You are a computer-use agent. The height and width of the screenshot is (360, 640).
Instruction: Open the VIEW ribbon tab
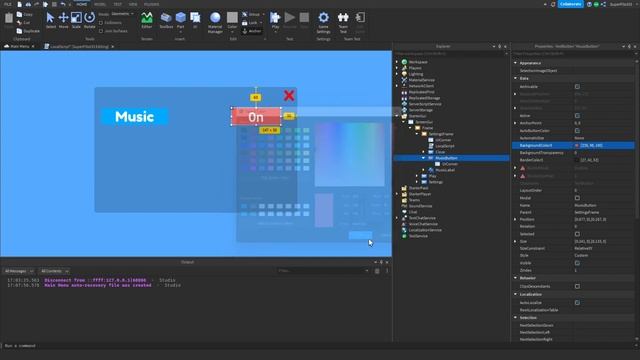133,4
